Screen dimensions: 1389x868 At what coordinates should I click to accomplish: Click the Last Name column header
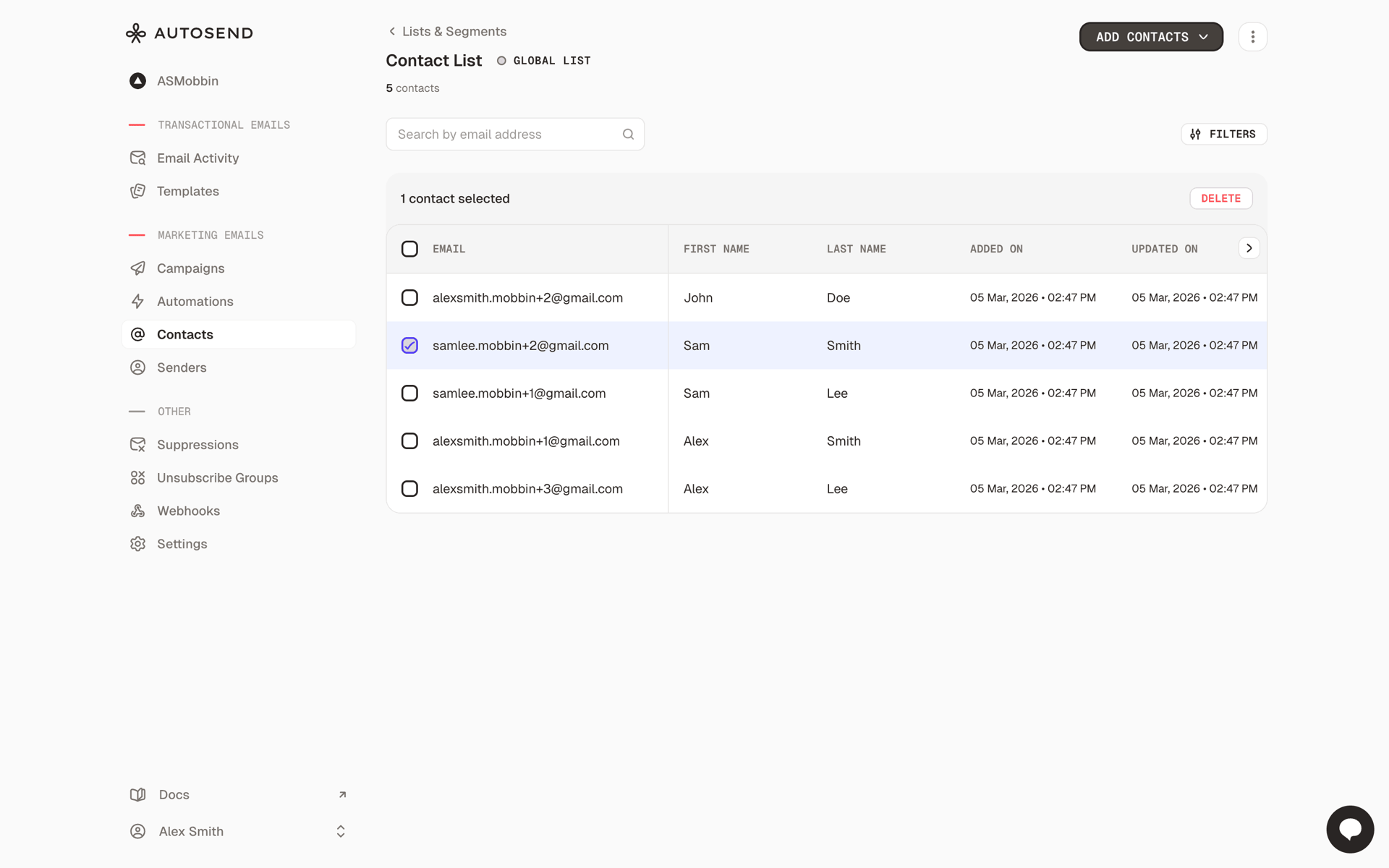tap(856, 249)
